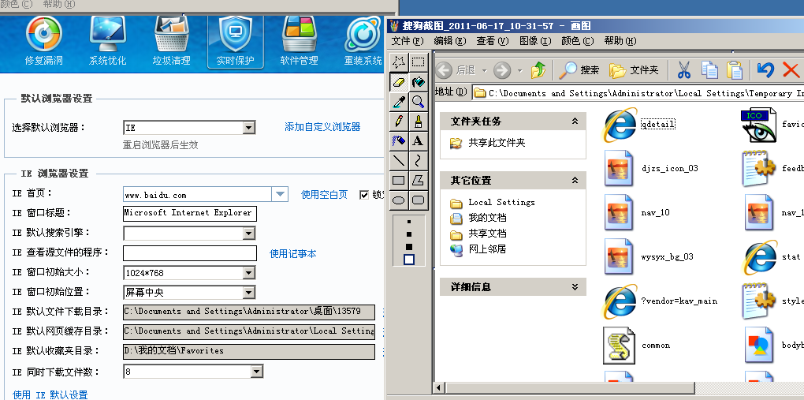Open the 编辑 (Edit) menu in Paint
The width and height of the screenshot is (804, 400).
(x=450, y=41)
